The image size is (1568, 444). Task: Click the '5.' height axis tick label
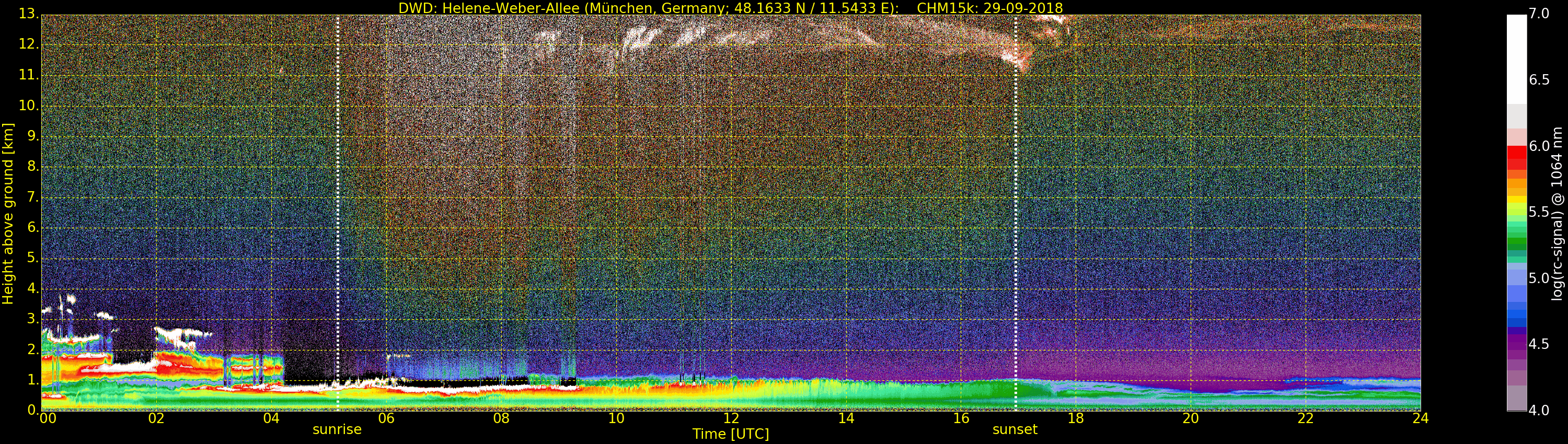(x=33, y=258)
